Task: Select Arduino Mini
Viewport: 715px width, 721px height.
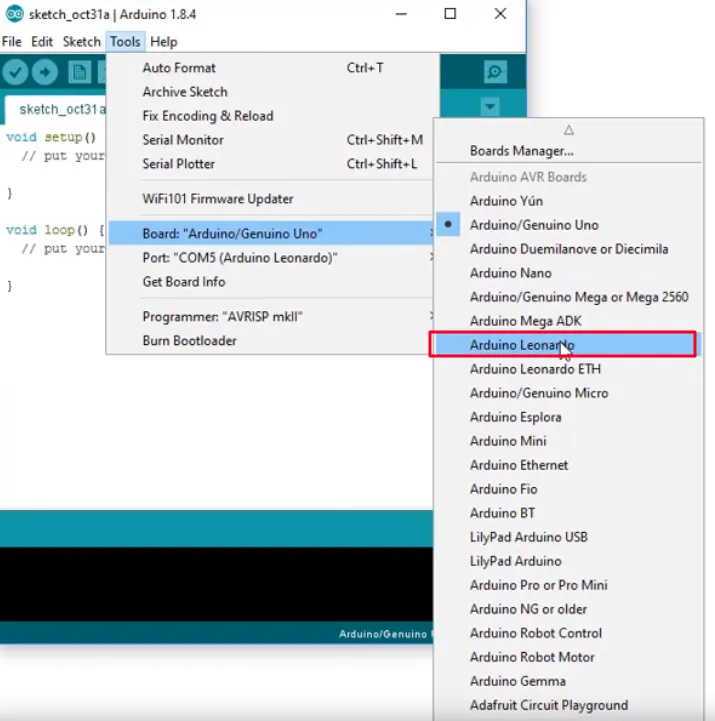Action: click(x=568, y=441)
